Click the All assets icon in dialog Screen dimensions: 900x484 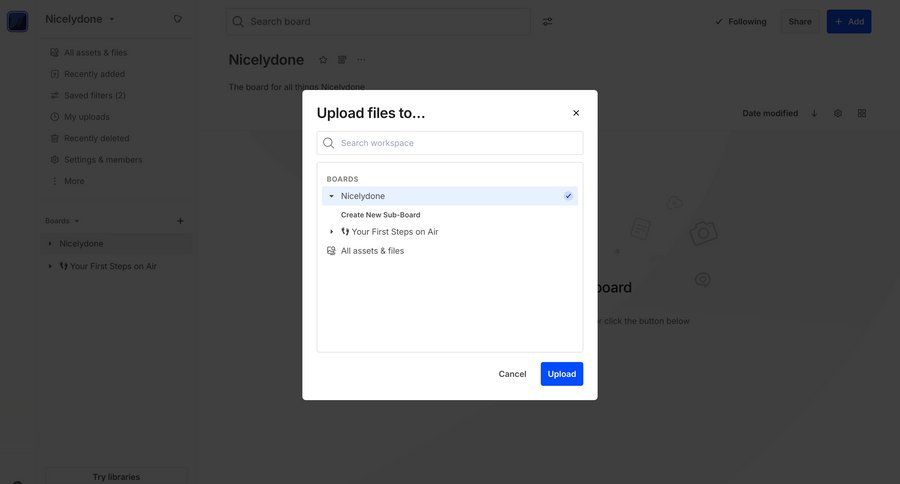(331, 251)
